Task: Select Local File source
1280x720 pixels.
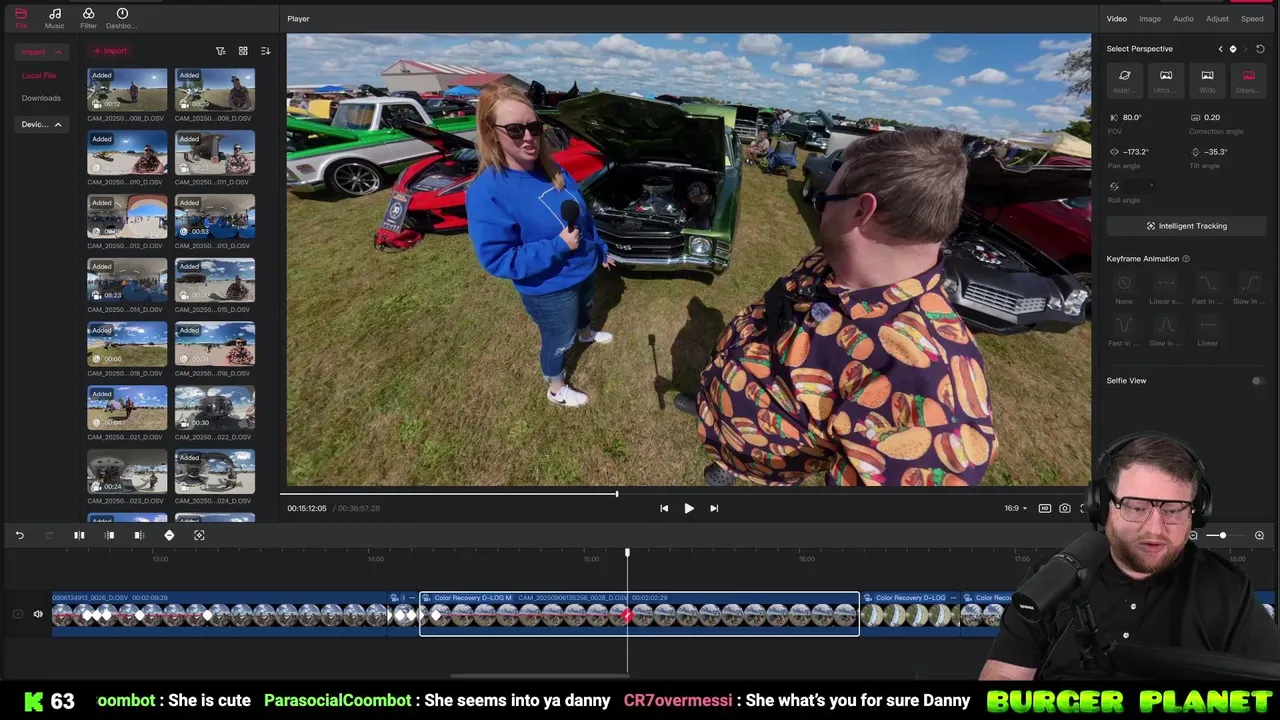Action: pyautogui.click(x=39, y=75)
